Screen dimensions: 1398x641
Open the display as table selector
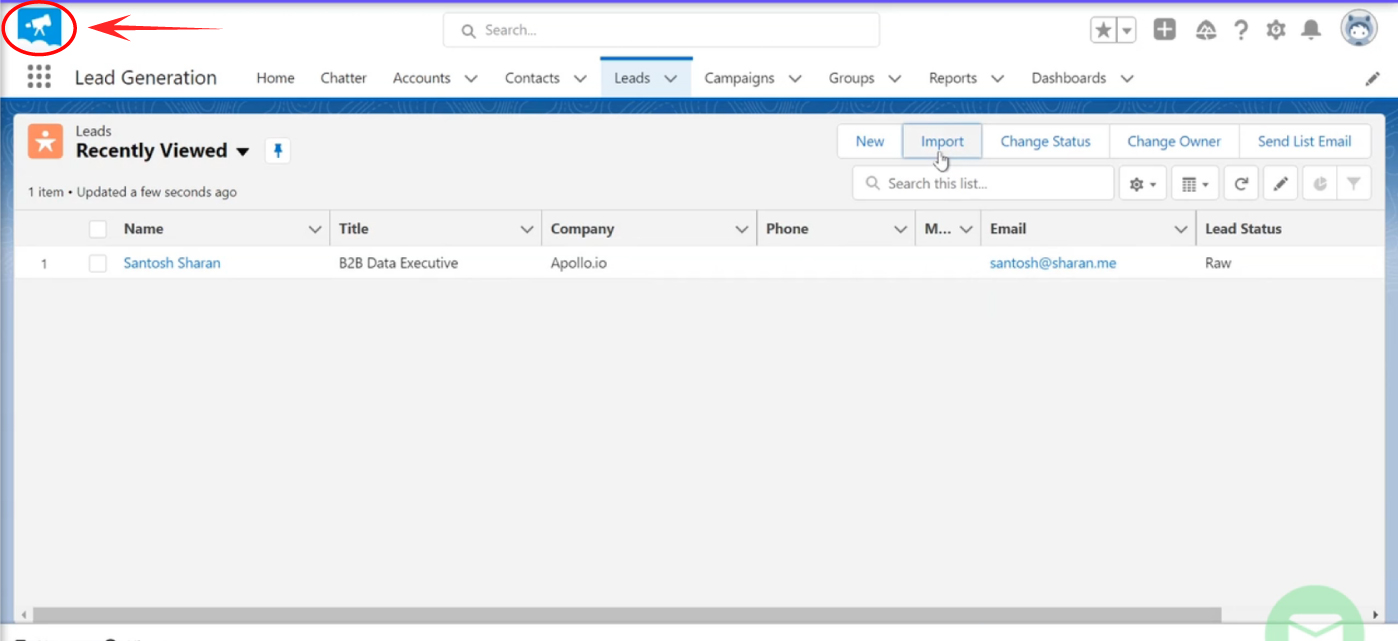(1196, 184)
